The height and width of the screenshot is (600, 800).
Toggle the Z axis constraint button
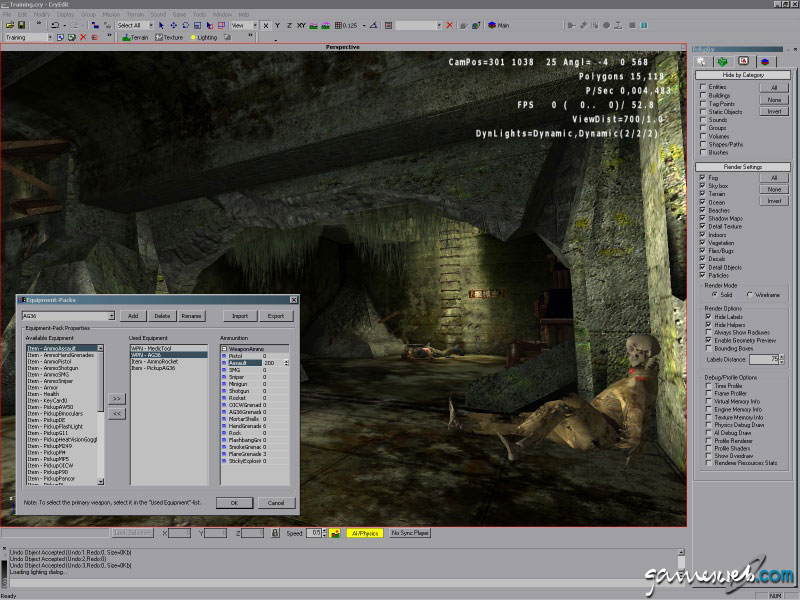click(289, 25)
